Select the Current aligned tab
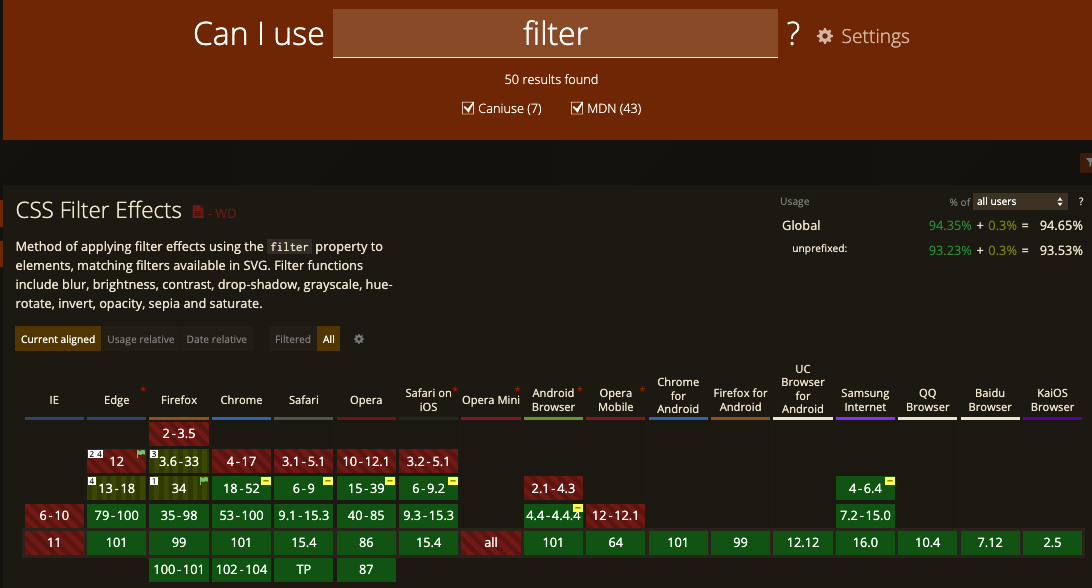This screenshot has height=588, width=1092. click(58, 339)
